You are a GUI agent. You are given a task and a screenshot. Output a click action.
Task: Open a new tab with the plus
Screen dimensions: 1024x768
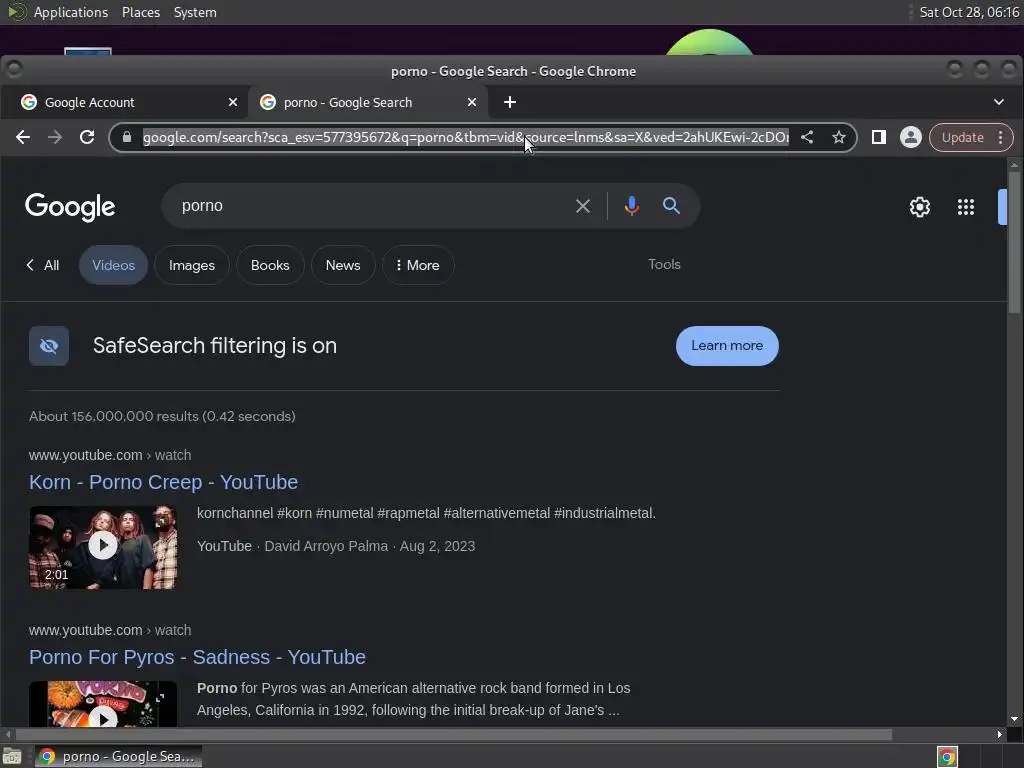pyautogui.click(x=510, y=103)
